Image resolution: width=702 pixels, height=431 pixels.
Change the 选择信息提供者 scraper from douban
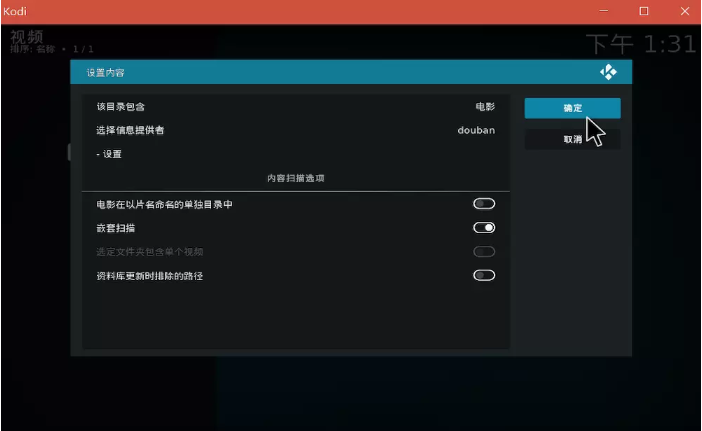(x=295, y=130)
